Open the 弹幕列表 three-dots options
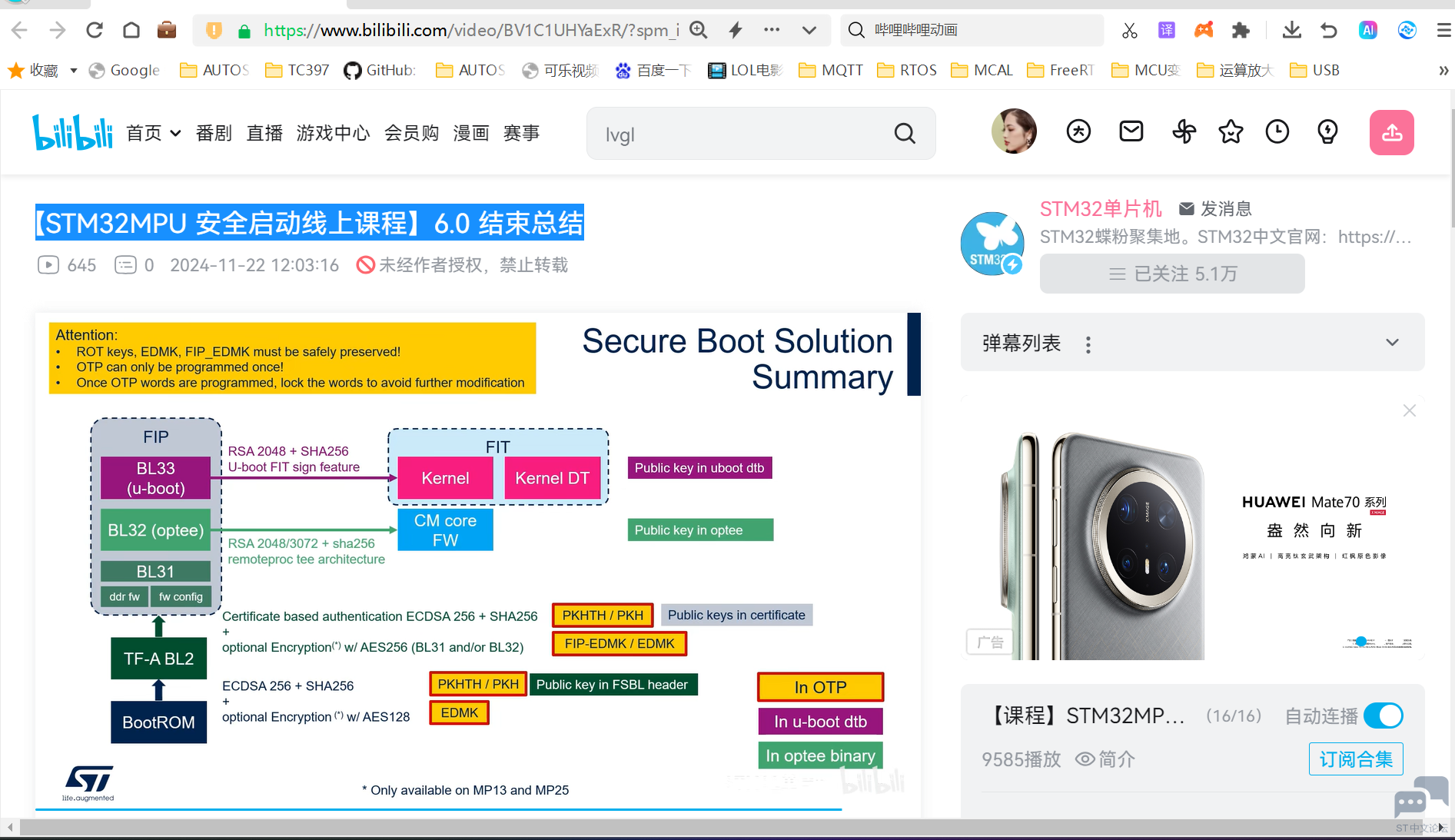This screenshot has width=1455, height=840. tap(1088, 344)
